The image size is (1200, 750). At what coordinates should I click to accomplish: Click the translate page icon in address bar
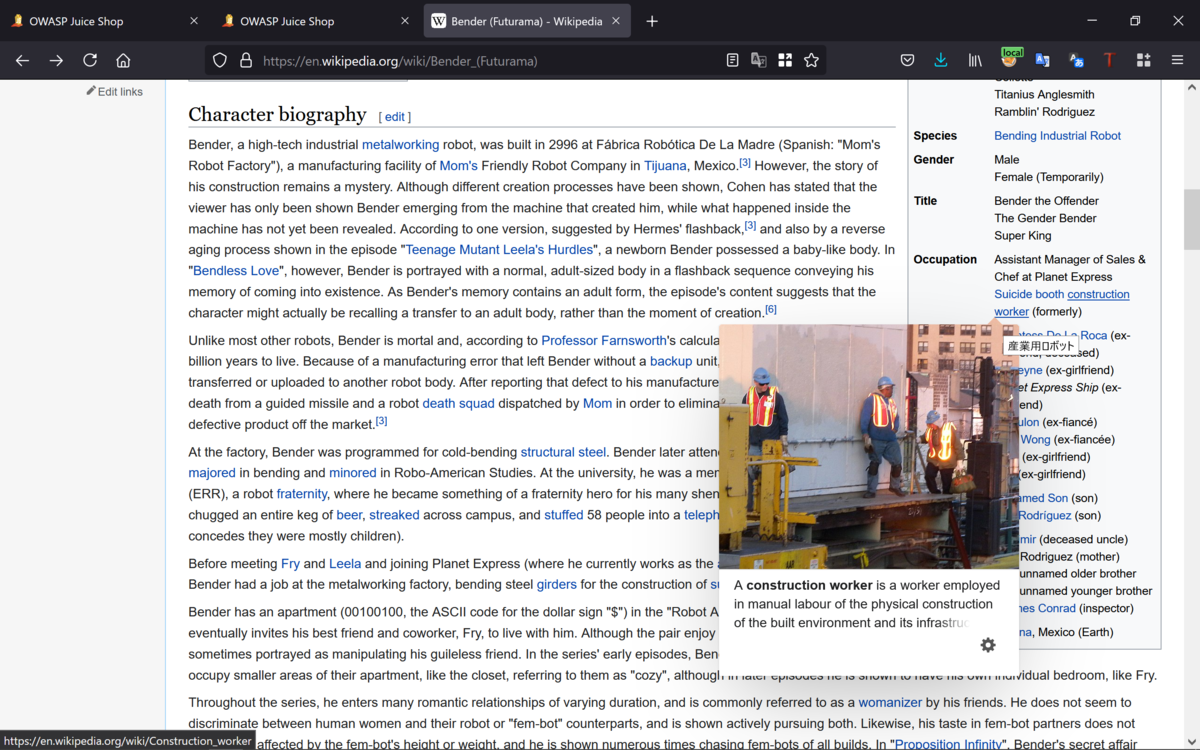[759, 60]
